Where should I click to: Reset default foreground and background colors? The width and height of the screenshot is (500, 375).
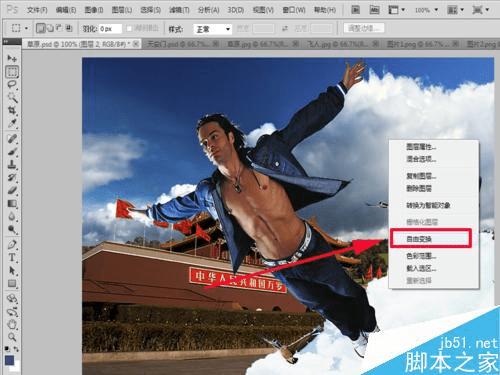(x=7, y=349)
